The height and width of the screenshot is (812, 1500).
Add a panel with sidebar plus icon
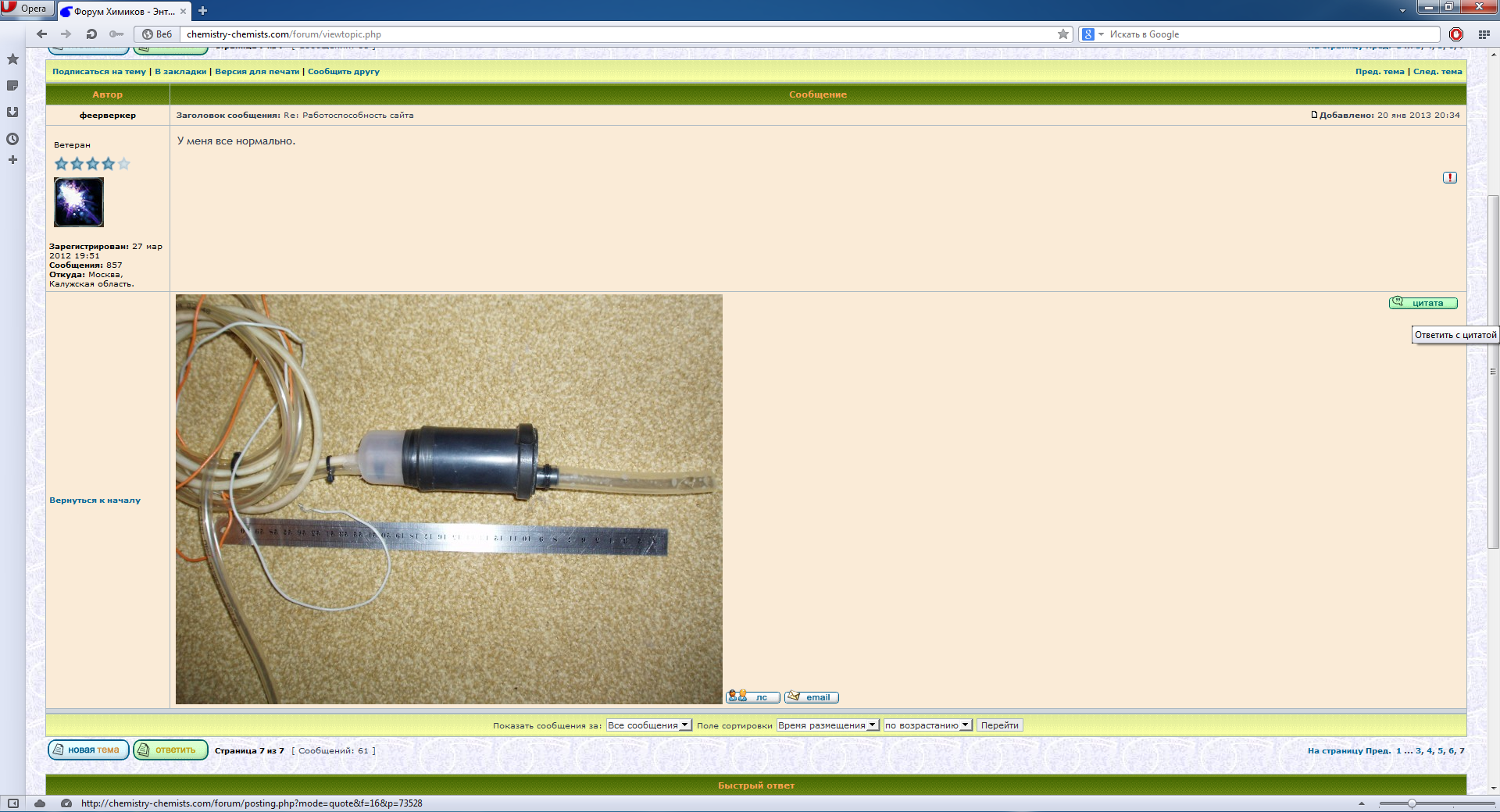click(x=12, y=160)
